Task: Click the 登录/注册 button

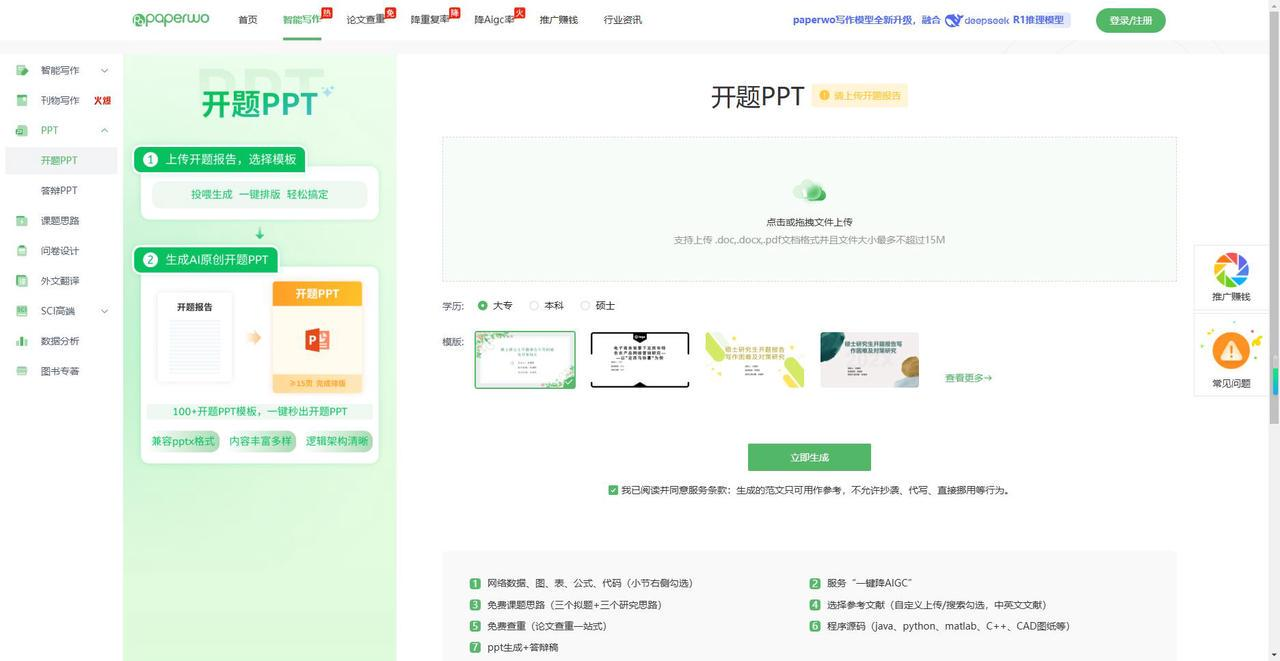Action: (1130, 20)
